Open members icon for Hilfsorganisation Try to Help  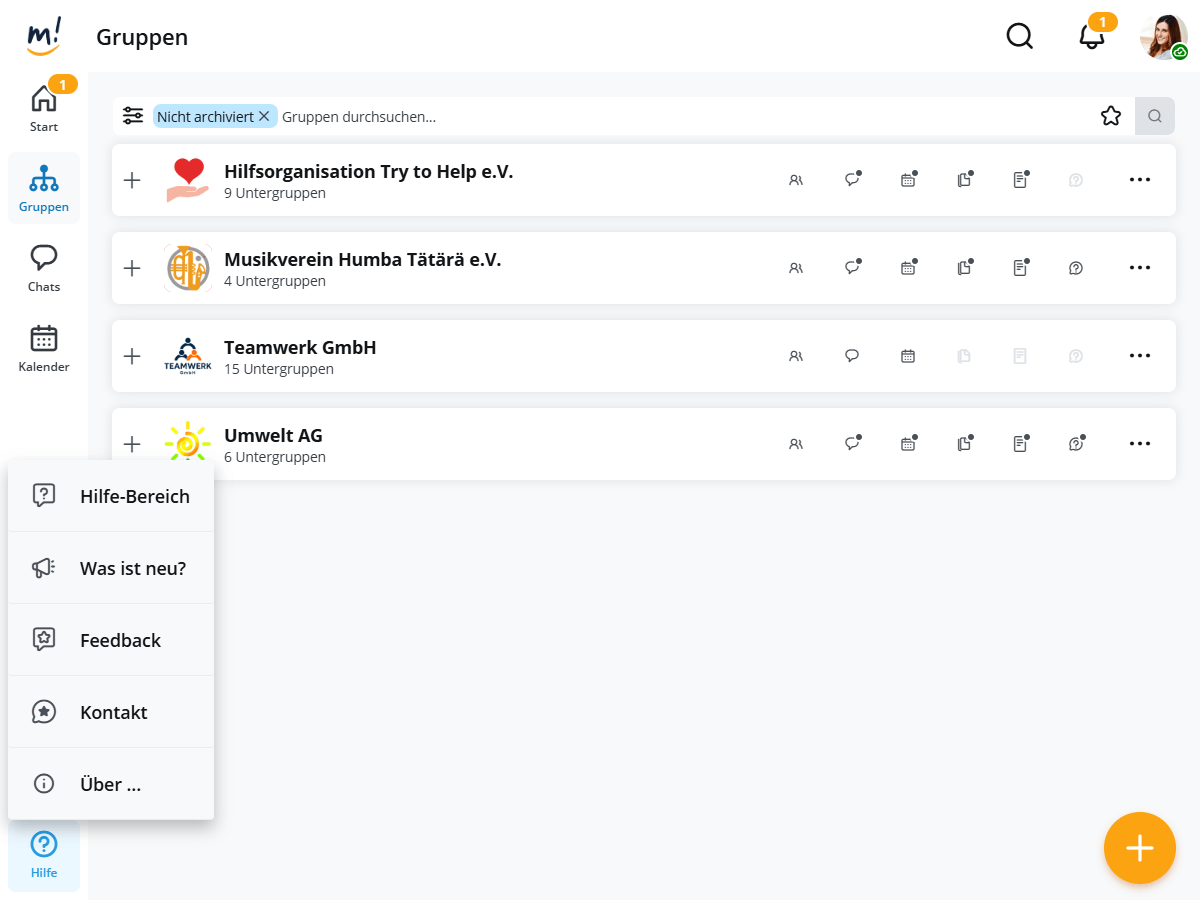pos(796,180)
